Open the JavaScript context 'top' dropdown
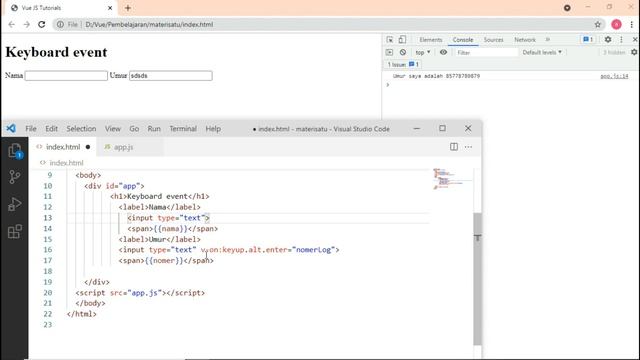This screenshot has width=640, height=360. point(422,52)
